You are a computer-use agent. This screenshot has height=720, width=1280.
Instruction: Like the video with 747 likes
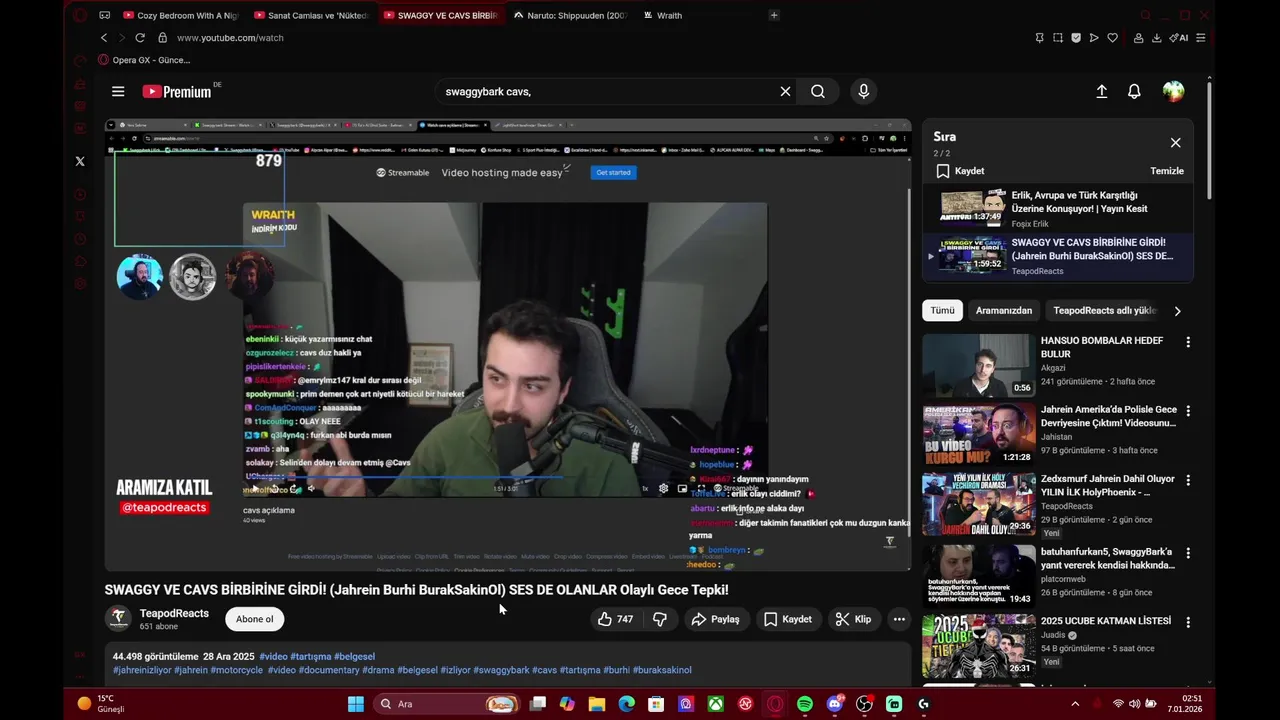click(615, 619)
